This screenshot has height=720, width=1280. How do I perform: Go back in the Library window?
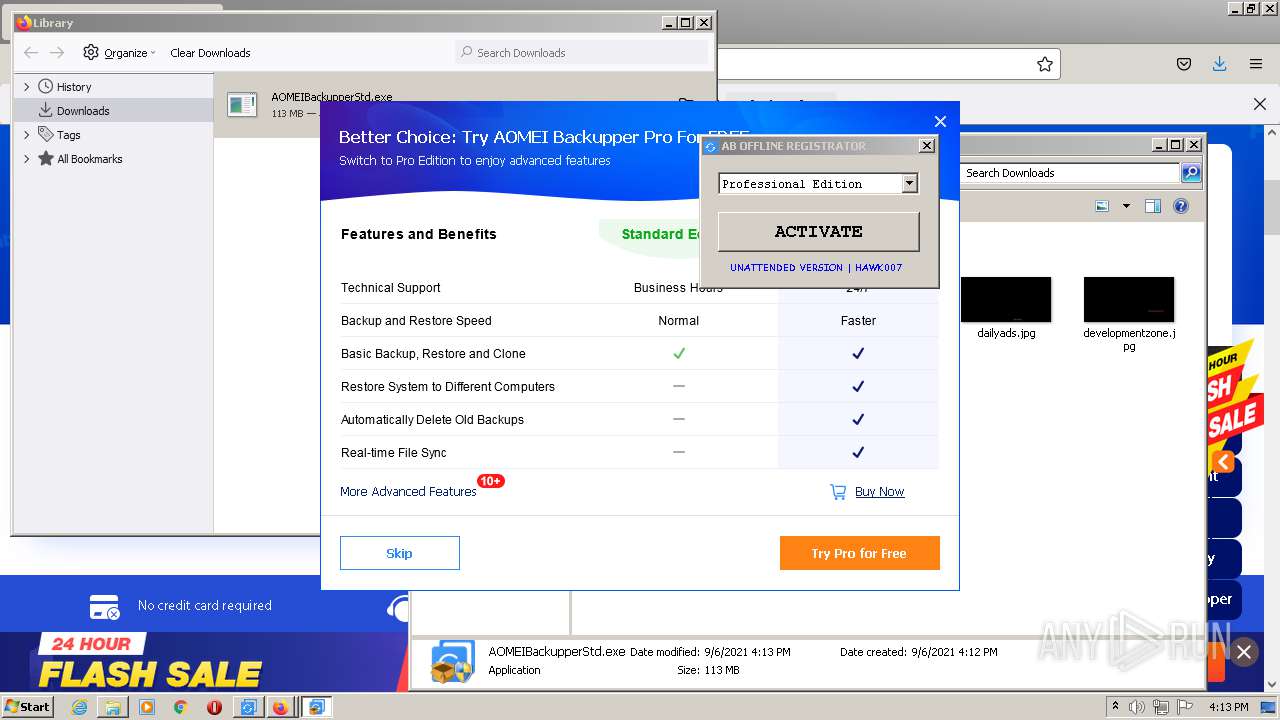31,52
